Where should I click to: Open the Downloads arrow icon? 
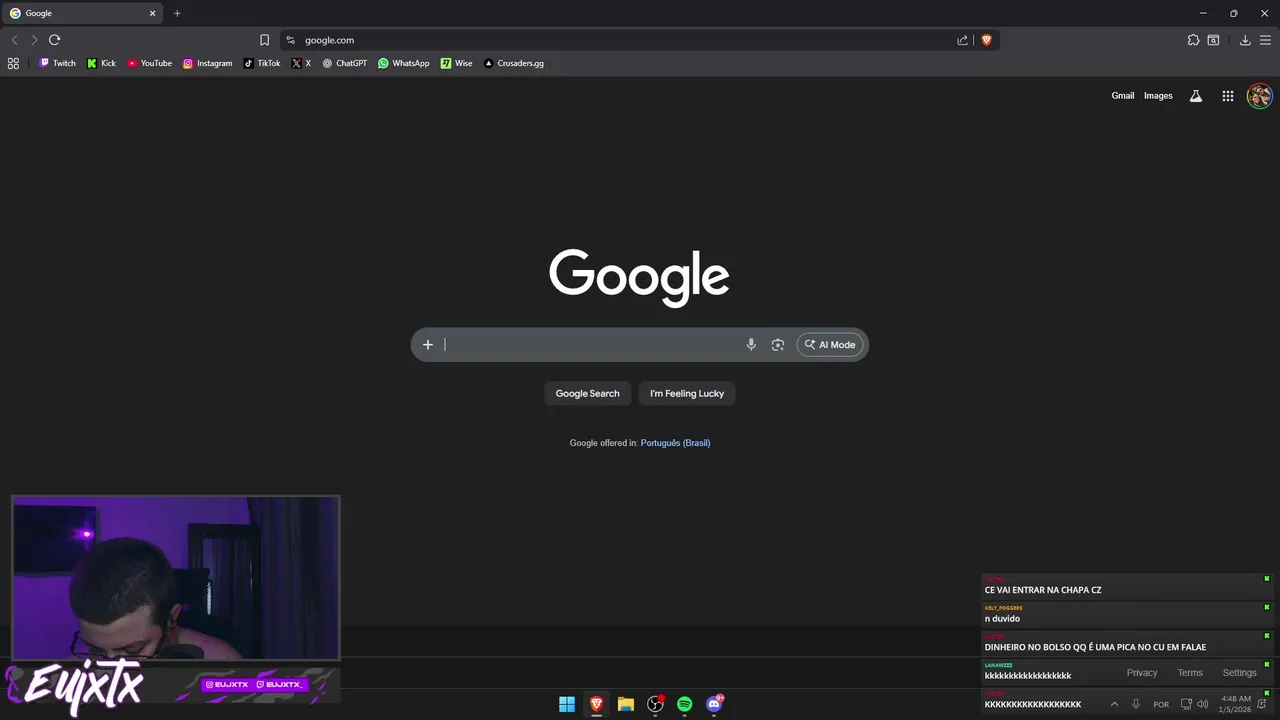click(1245, 40)
